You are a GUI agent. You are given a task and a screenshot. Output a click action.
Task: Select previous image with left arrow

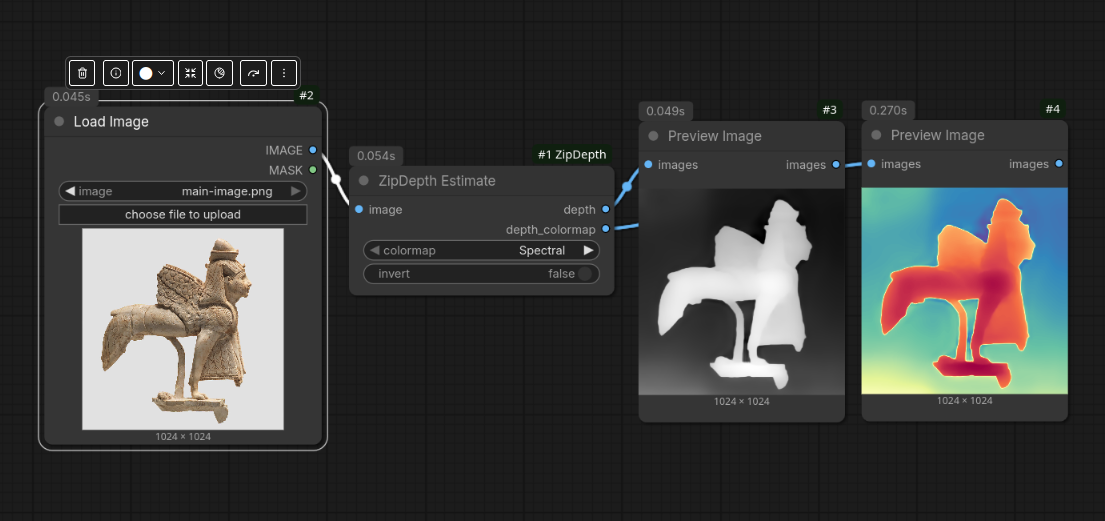click(x=70, y=191)
